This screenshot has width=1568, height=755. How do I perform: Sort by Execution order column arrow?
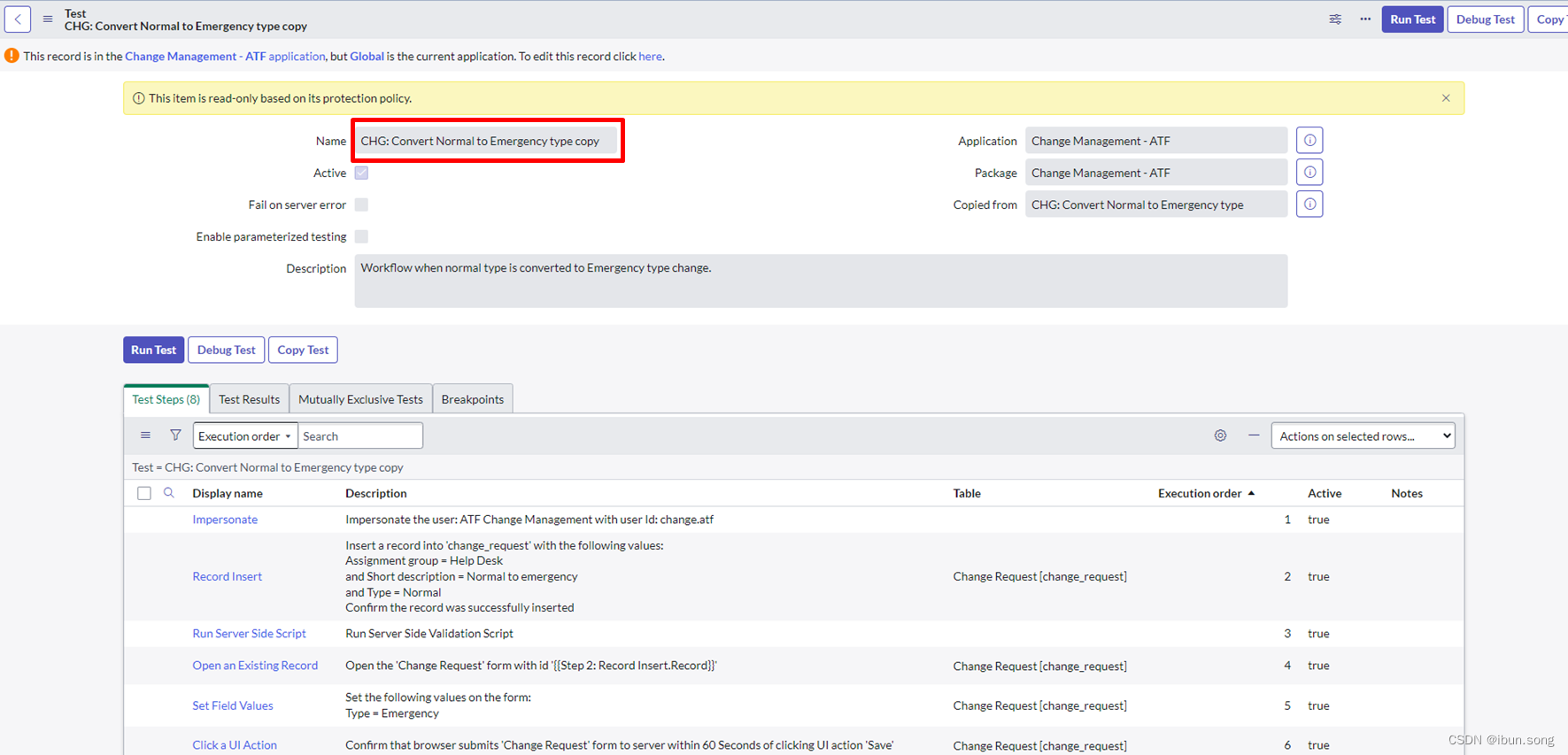(x=1251, y=493)
